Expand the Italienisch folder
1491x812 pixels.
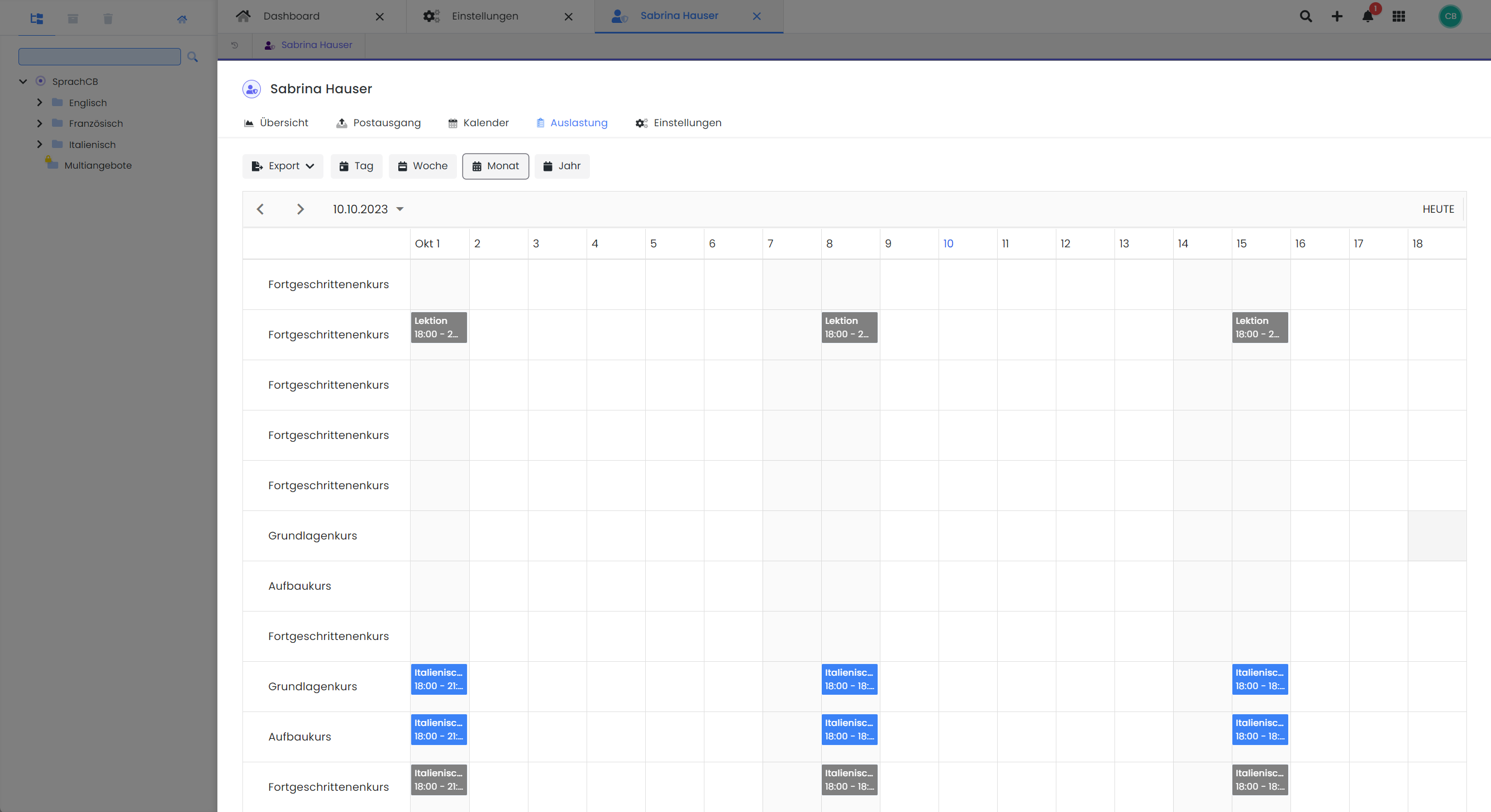(39, 144)
